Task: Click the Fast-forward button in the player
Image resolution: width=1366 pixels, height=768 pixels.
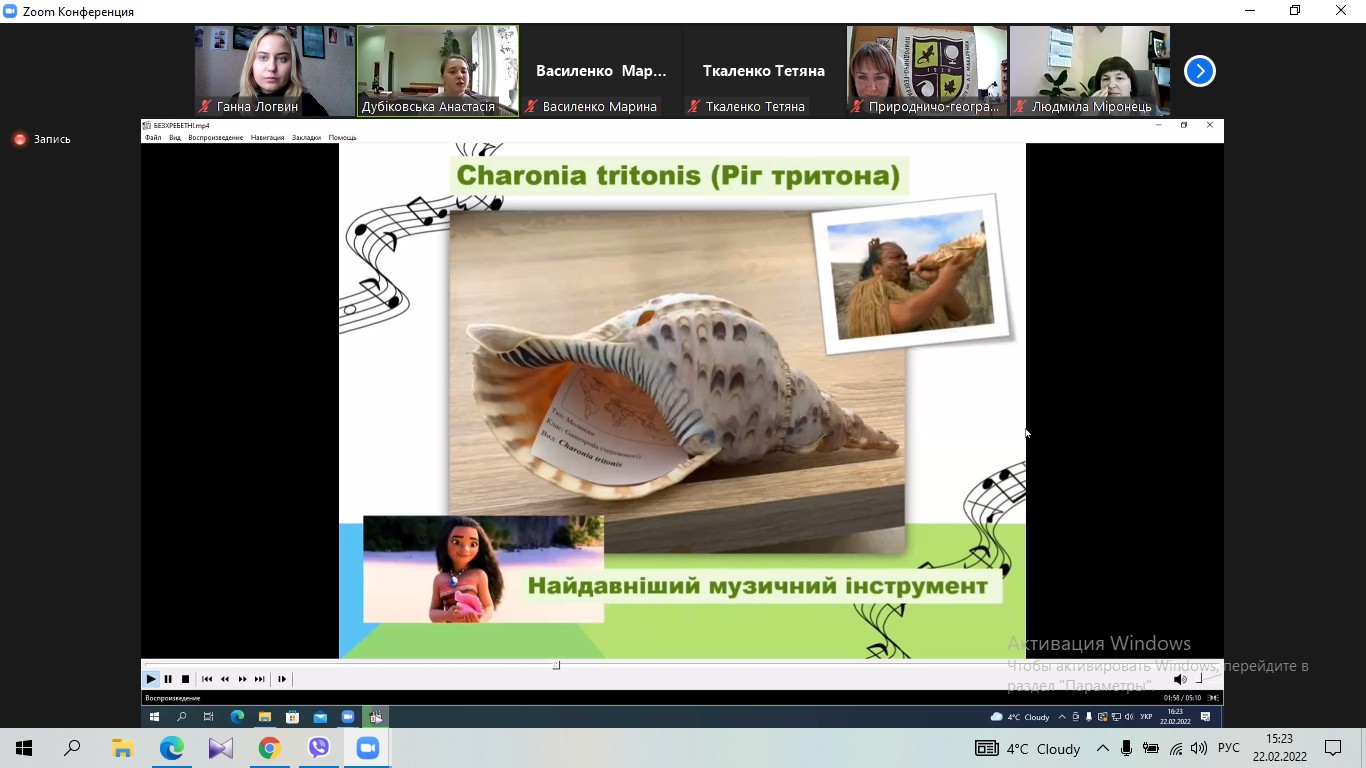Action: coord(242,679)
